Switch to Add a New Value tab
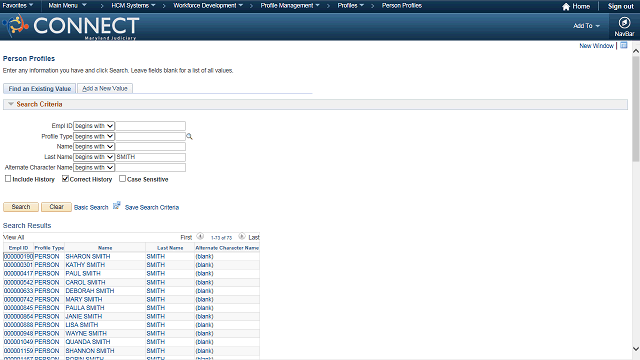Viewport: 640px width, 360px height. pos(105,89)
